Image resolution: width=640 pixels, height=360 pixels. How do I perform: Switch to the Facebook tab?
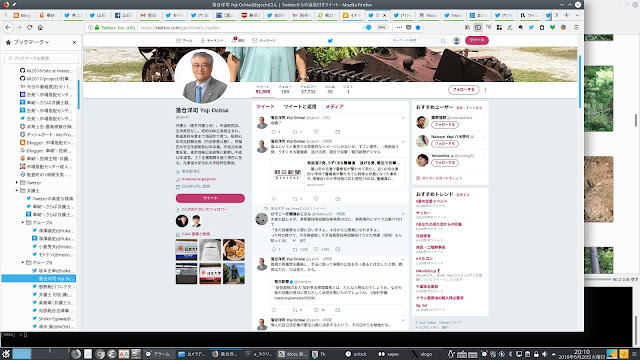pyautogui.click(x=124, y=16)
